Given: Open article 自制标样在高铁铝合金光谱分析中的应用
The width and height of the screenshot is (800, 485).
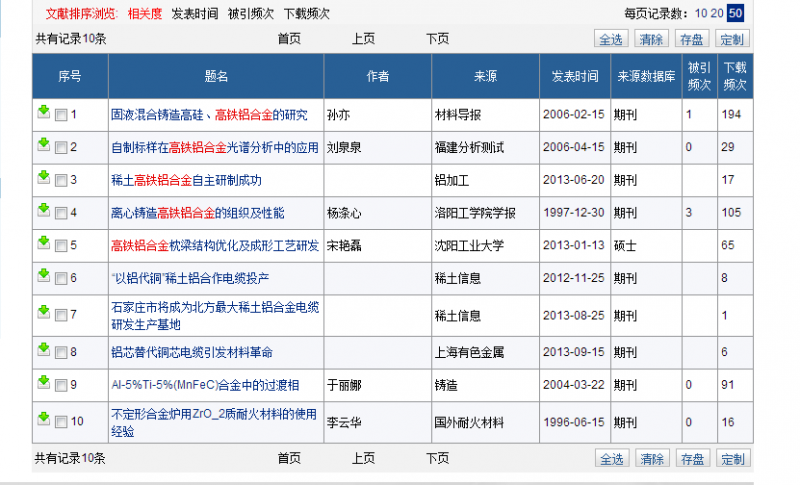Looking at the screenshot, I should pos(215,148).
